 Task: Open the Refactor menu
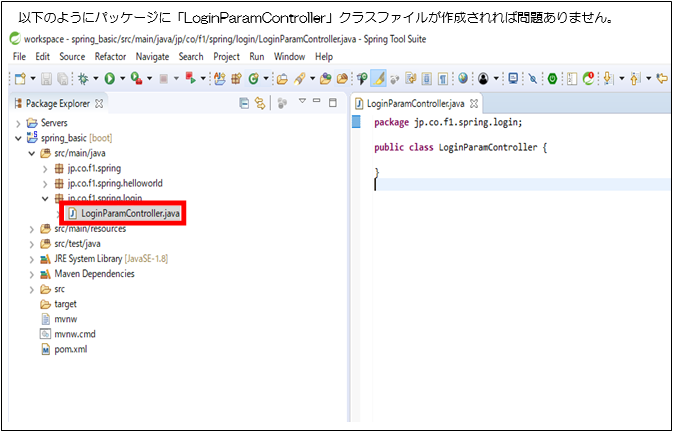[110, 57]
